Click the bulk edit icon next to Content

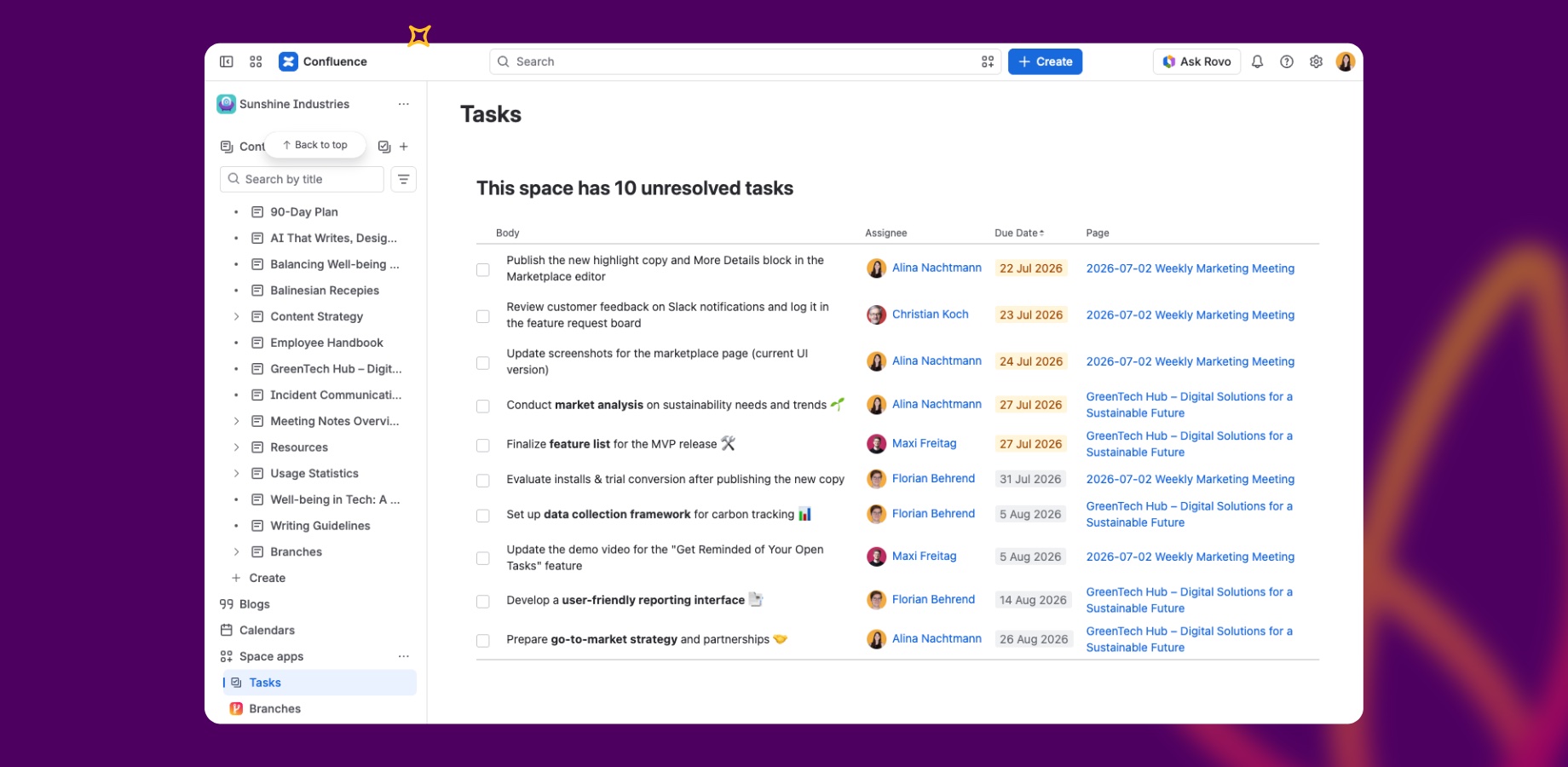[x=384, y=147]
